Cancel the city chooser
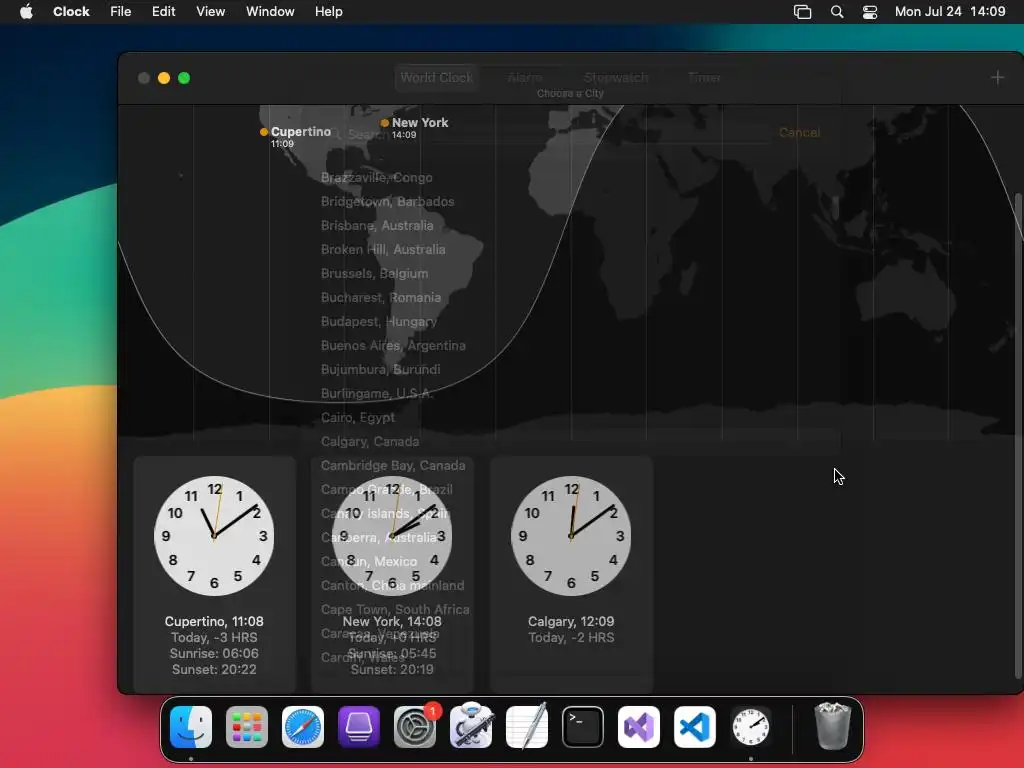 [799, 133]
